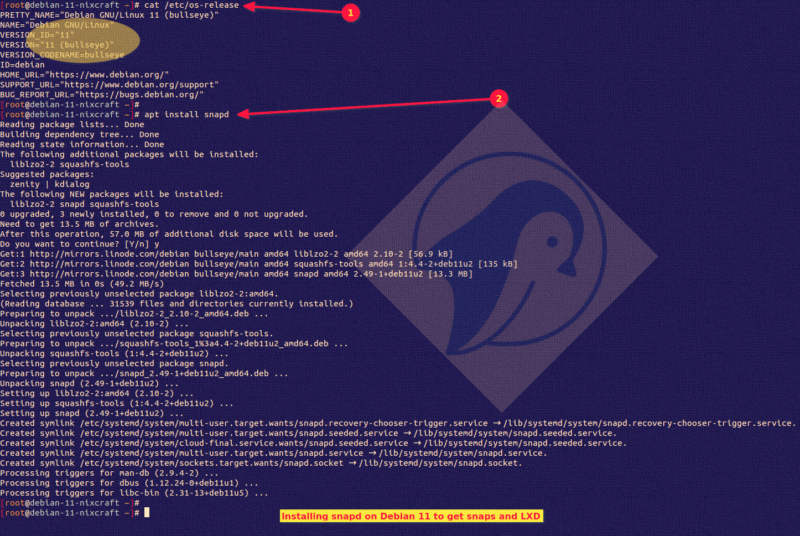
Task: Click 'Preparing to unpack .../squashfs-tools' deb line
Action: point(174,343)
